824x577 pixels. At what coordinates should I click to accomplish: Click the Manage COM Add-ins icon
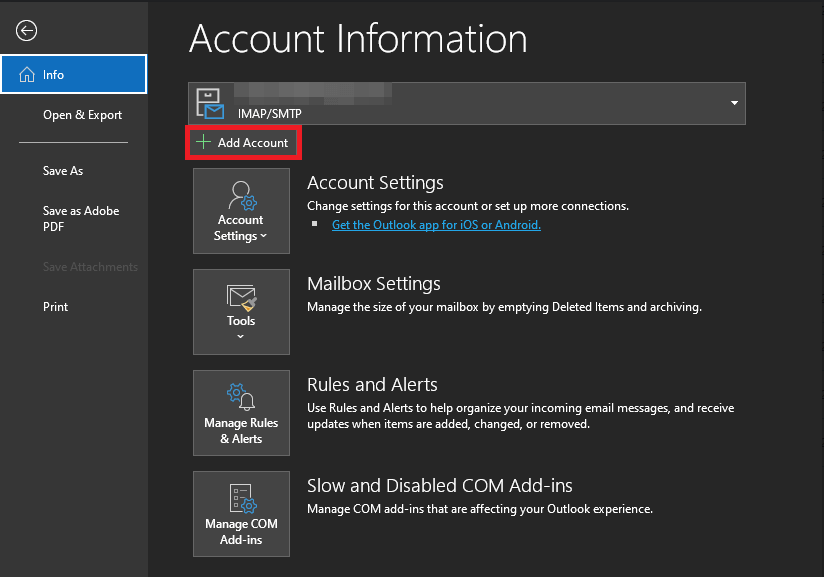click(241, 498)
